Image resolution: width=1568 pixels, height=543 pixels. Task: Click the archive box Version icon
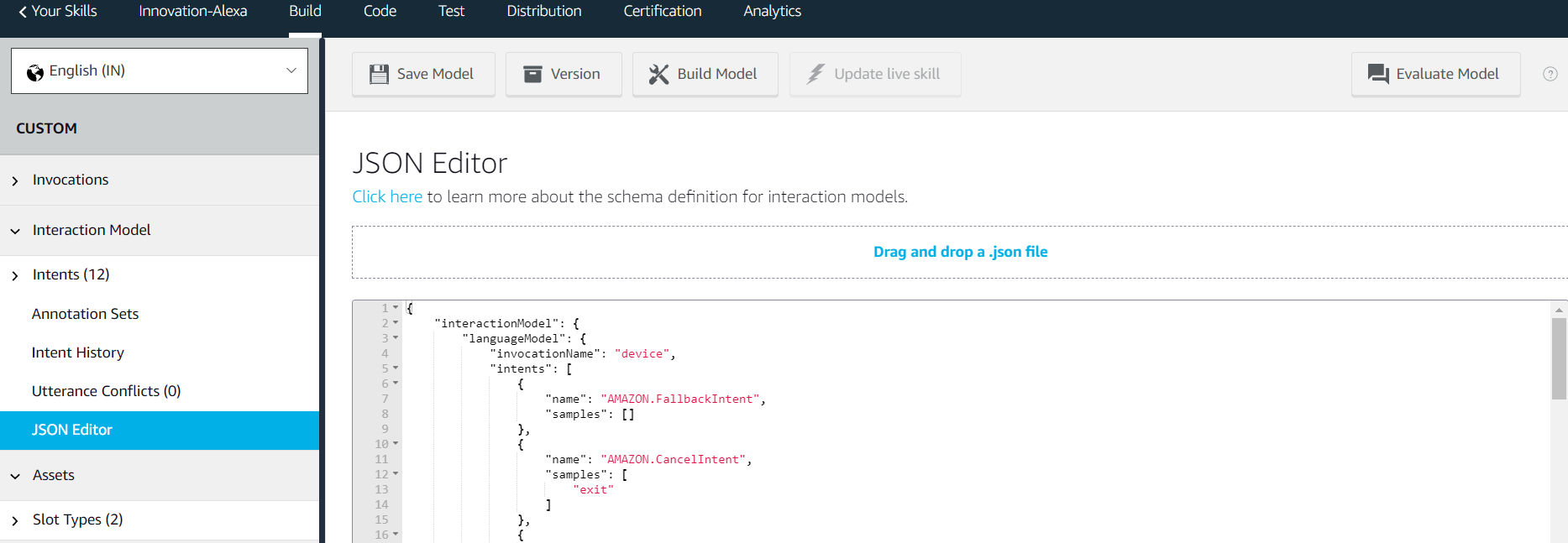532,74
